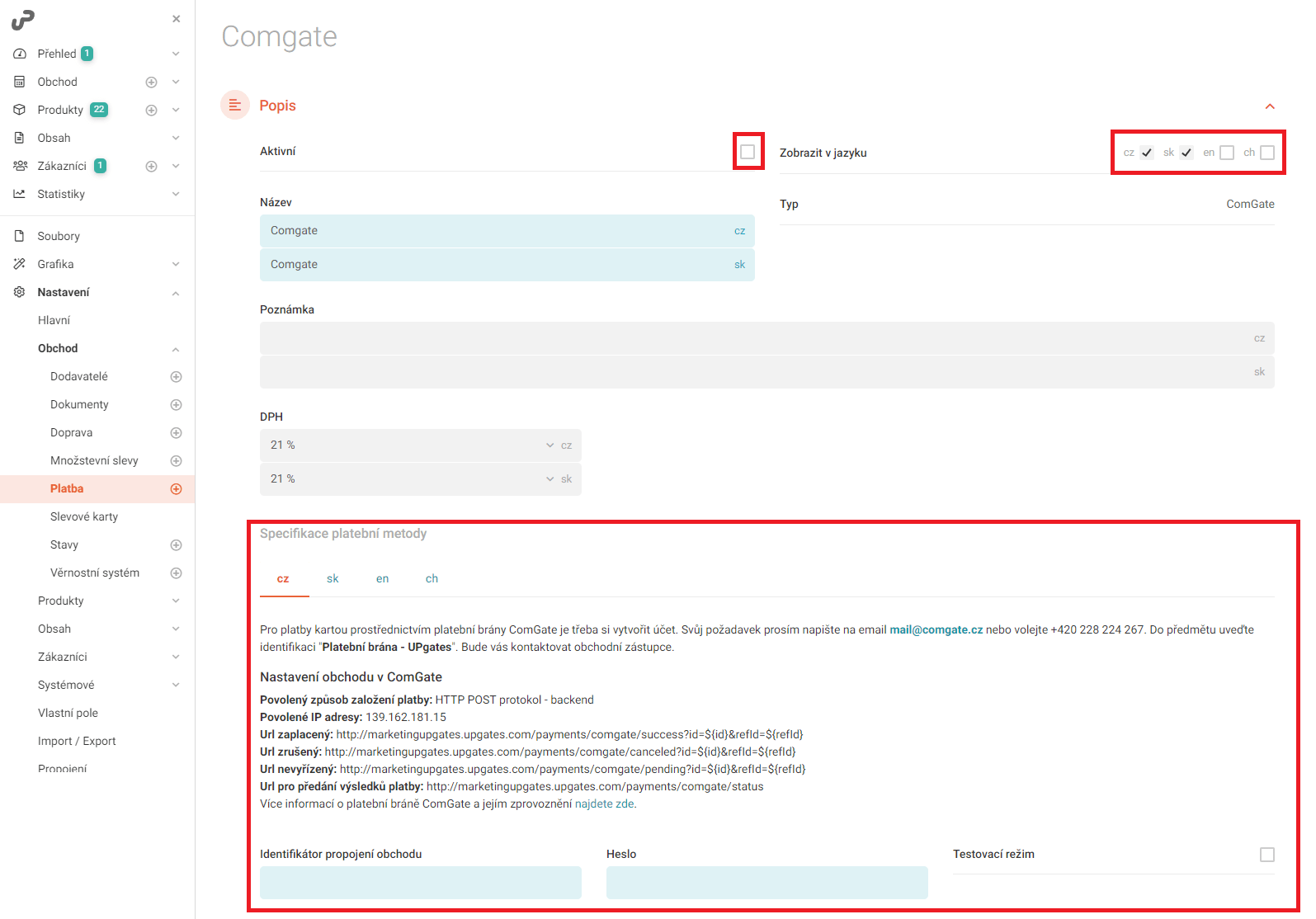Click the Zákazníci people icon
1316x919 pixels.
(x=20, y=166)
